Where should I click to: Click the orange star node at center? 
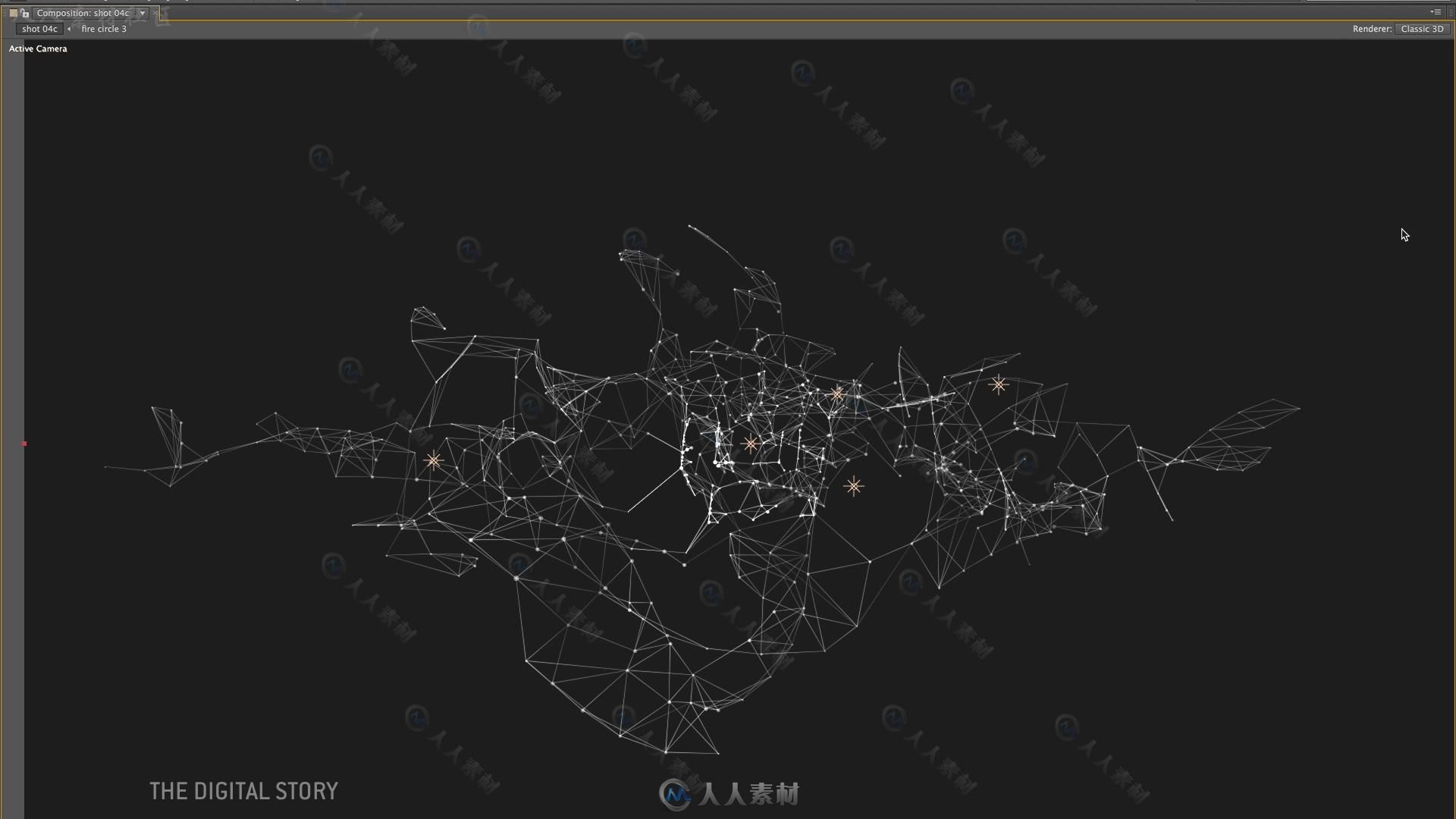tap(751, 444)
